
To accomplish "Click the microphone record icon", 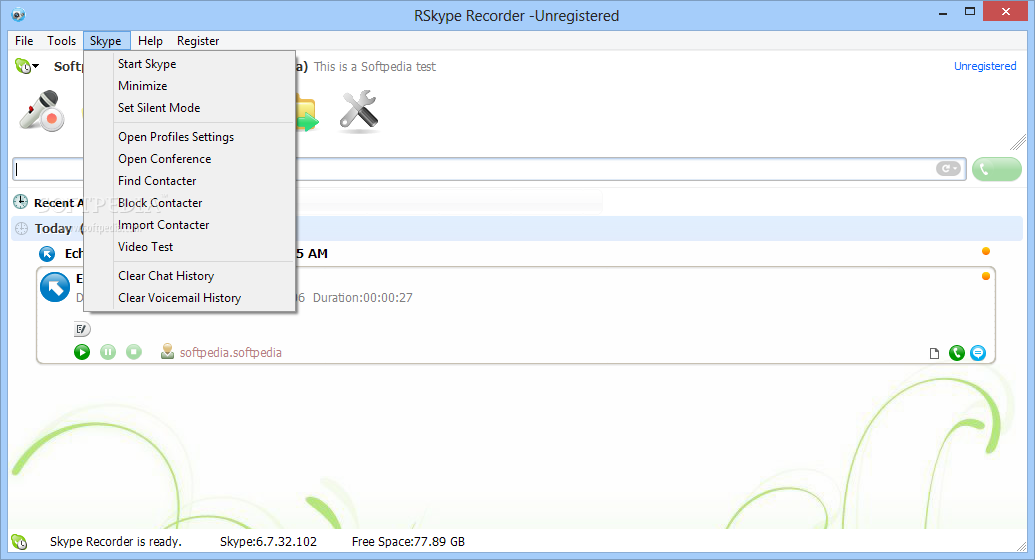I will 42,111.
